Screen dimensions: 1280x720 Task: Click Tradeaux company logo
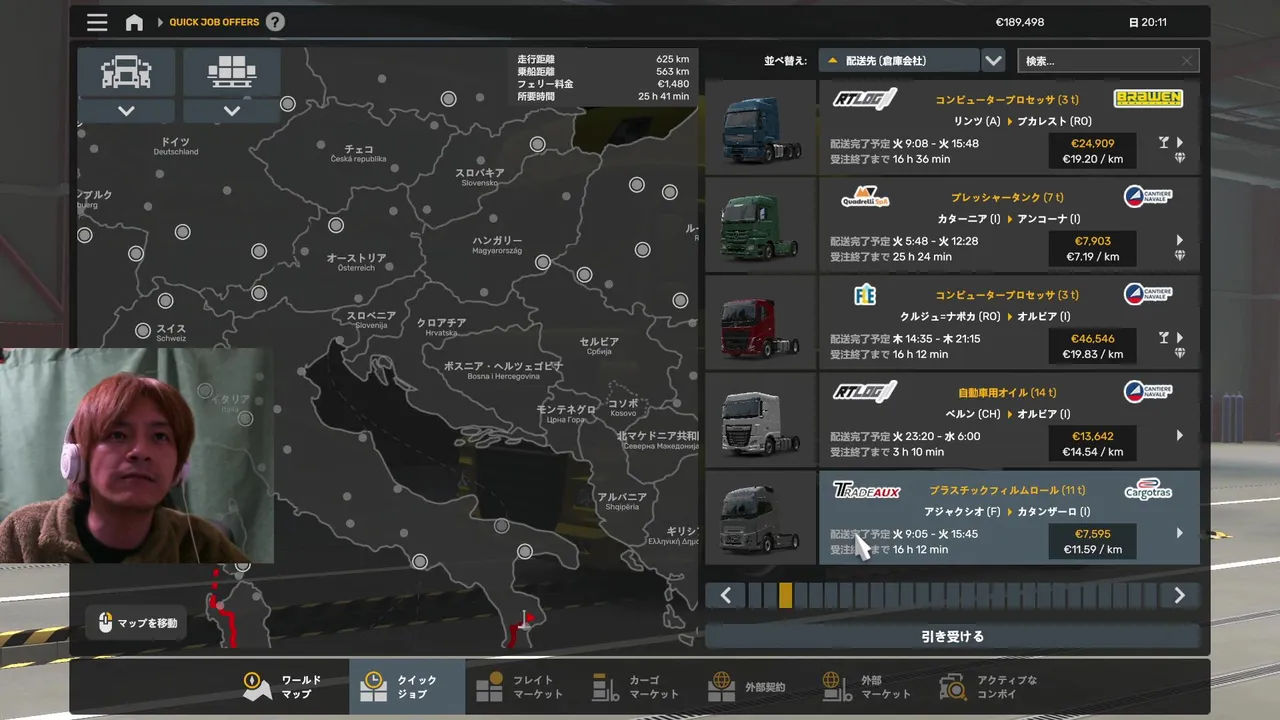[866, 491]
